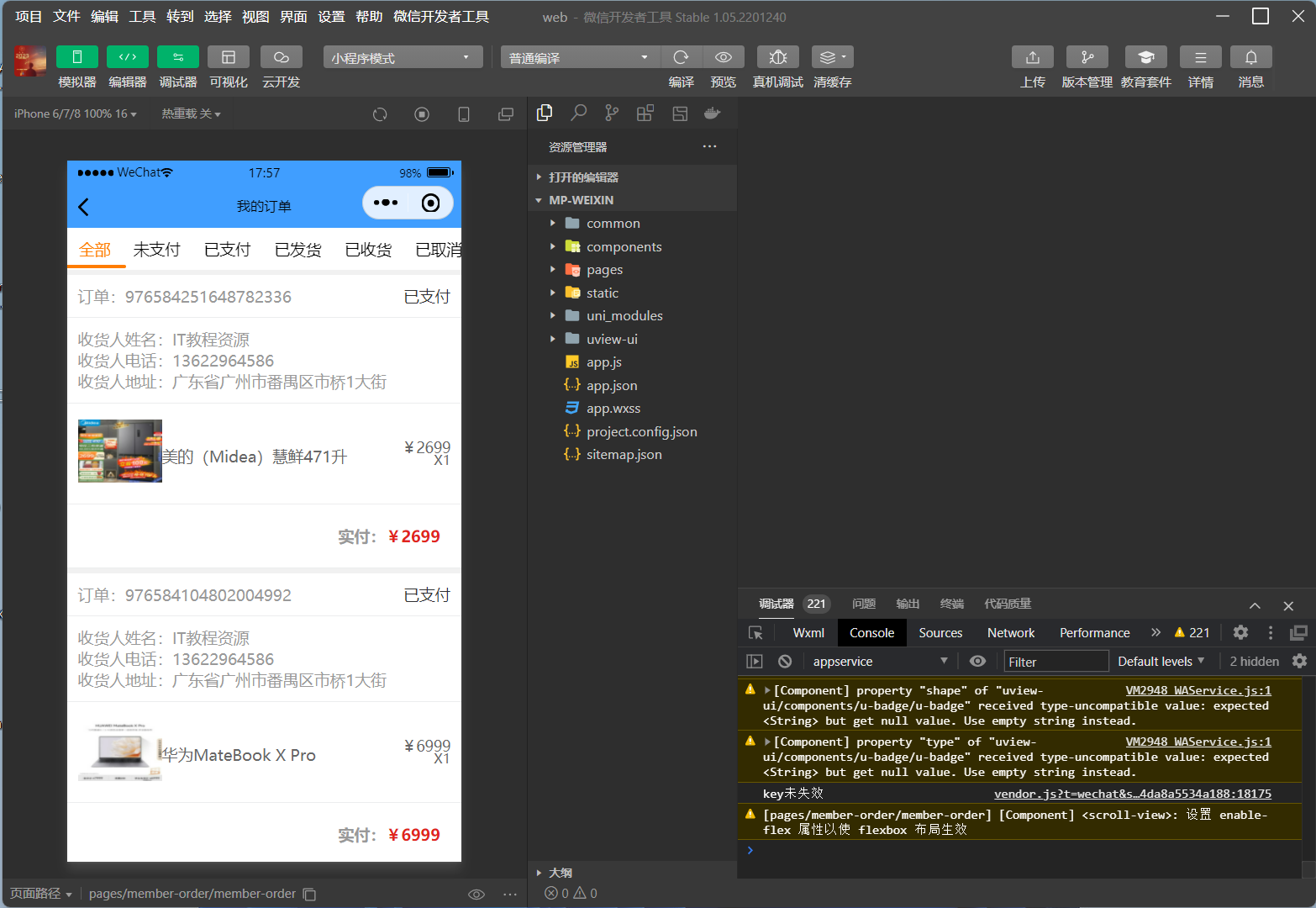Open VM2948 WAService.js:1 link for shape warning

tap(1198, 690)
